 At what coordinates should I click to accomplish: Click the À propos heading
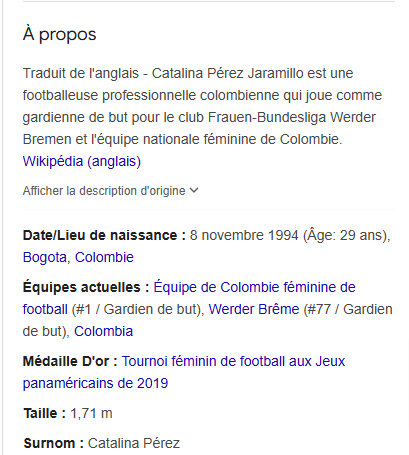pyautogui.click(x=59, y=34)
